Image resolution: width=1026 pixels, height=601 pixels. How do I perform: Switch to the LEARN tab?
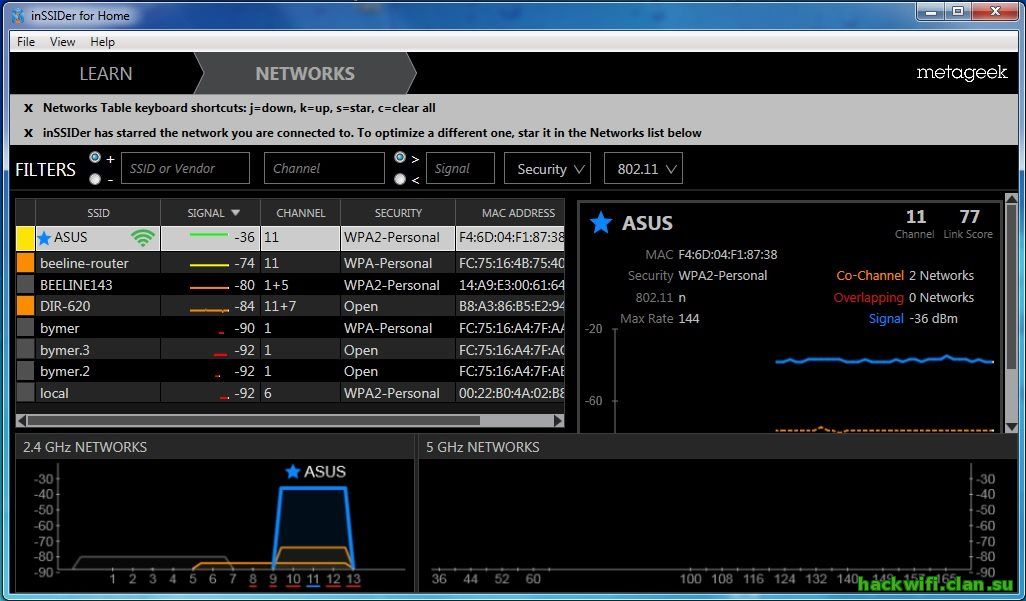pos(105,73)
